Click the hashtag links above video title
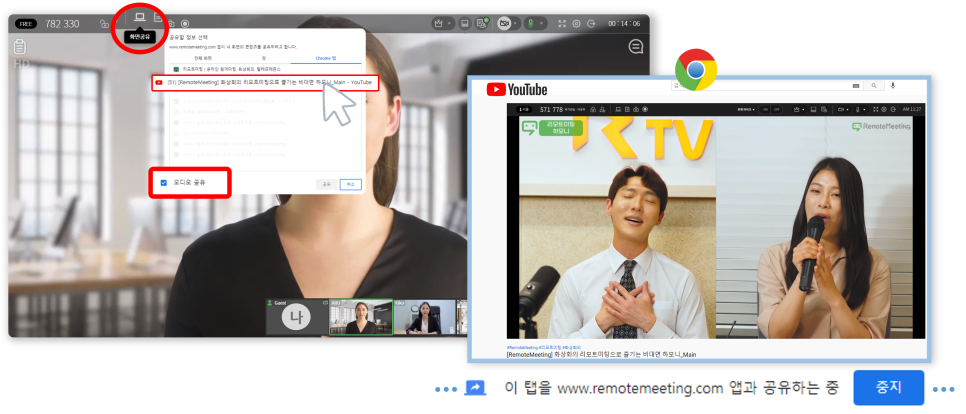This screenshot has height=414, width=966. tap(545, 347)
